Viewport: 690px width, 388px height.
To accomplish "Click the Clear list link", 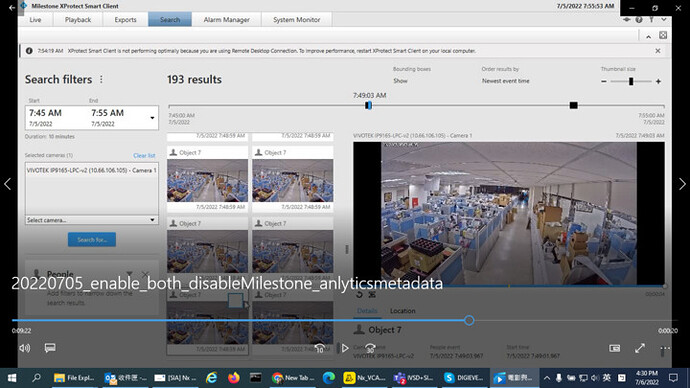I will click(144, 156).
